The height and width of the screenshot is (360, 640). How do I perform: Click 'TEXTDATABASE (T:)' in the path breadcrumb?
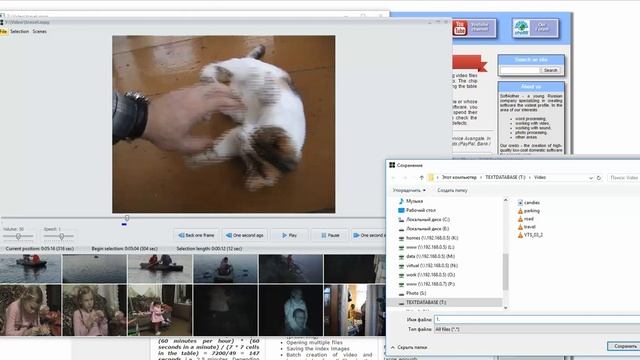pos(505,178)
